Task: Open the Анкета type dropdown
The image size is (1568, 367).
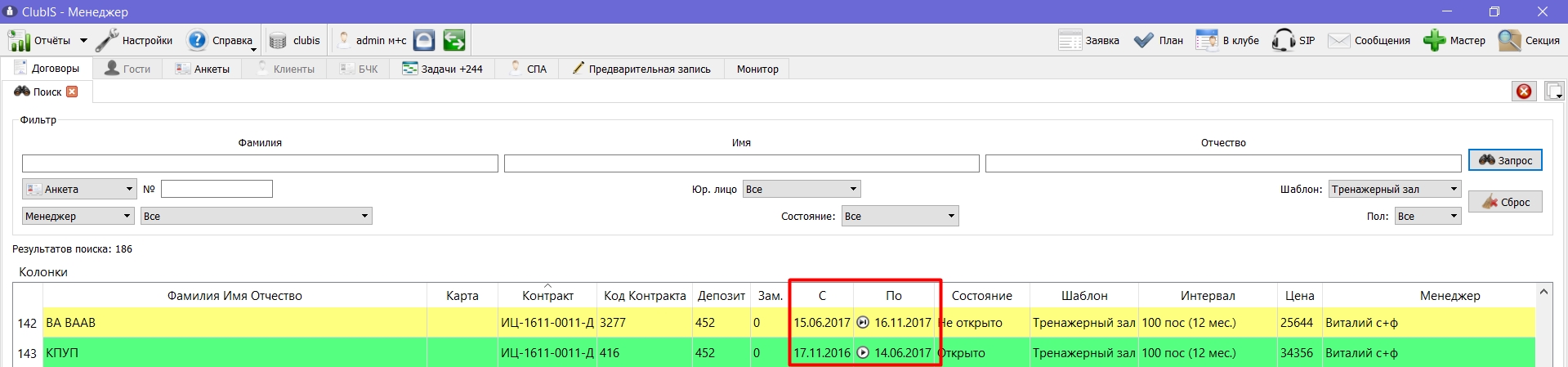Action: 79,189
